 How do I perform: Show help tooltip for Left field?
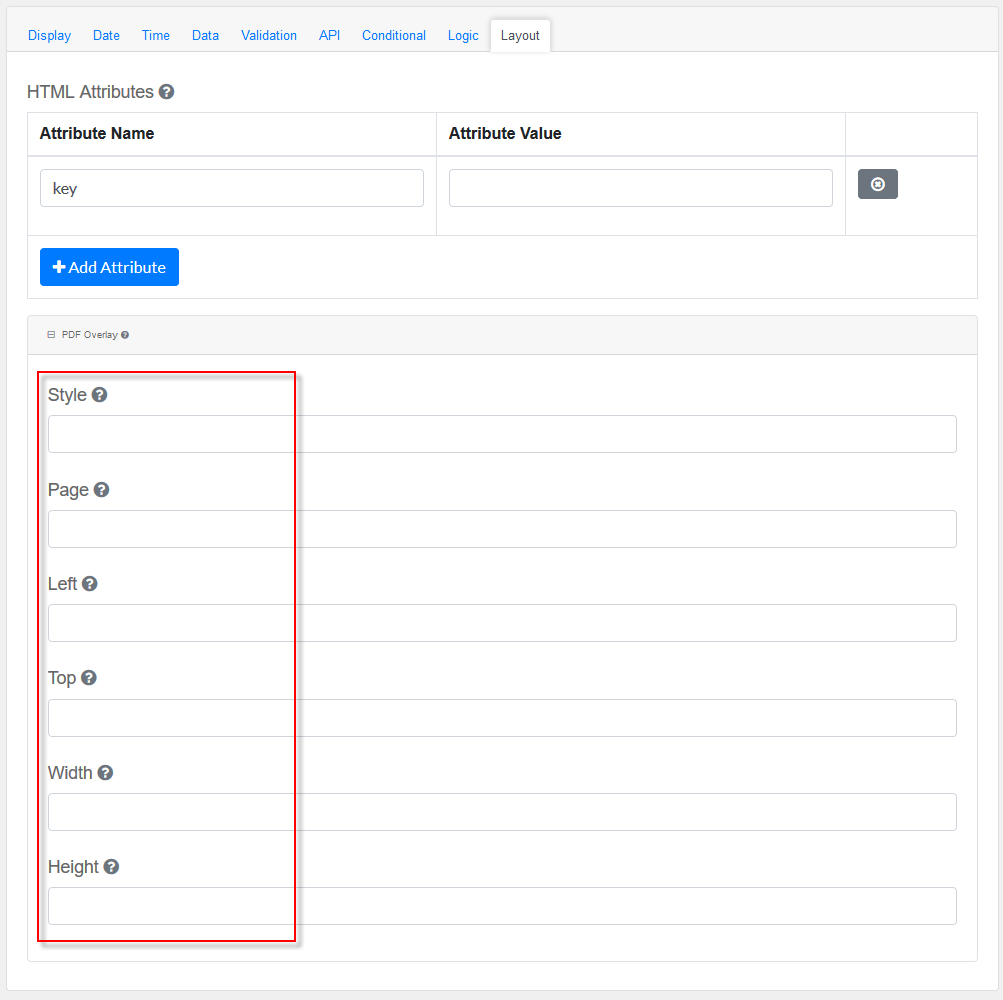pos(90,584)
